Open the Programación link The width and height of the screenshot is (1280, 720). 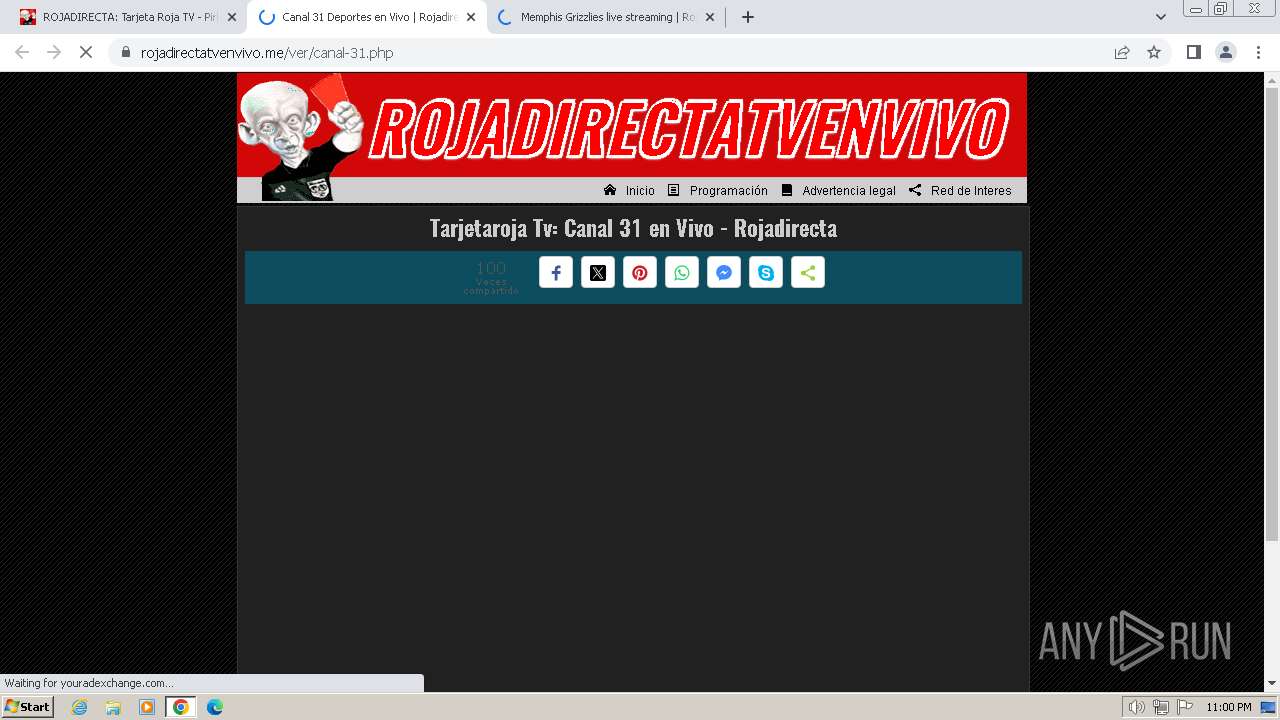[718, 190]
